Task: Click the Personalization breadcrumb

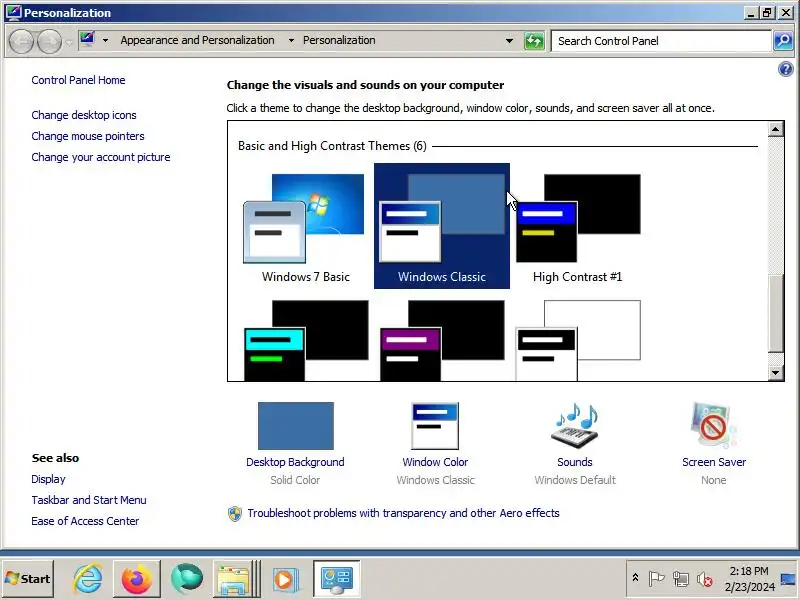Action: coord(339,40)
